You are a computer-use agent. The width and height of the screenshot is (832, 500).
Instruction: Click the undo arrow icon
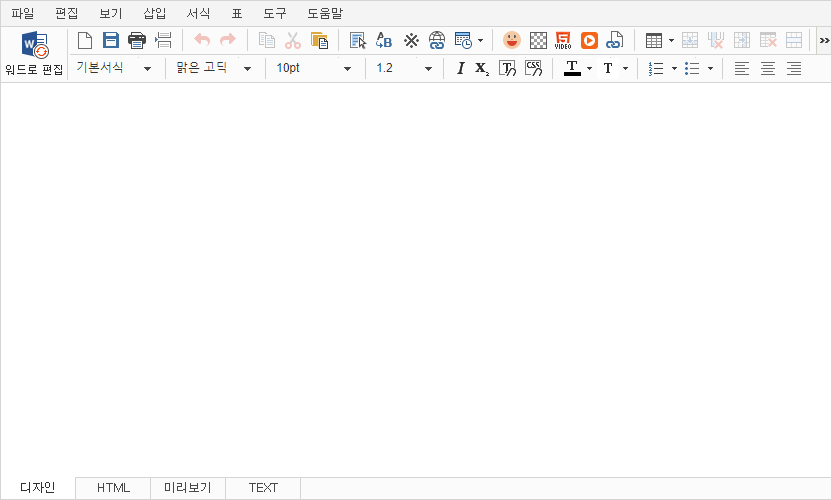coord(202,40)
